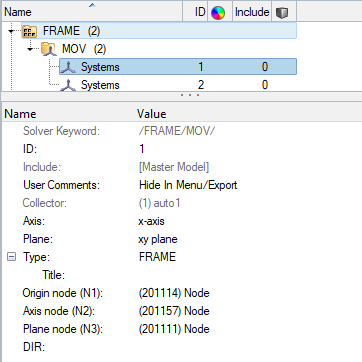Click the Origin node (N1) label

63,293
